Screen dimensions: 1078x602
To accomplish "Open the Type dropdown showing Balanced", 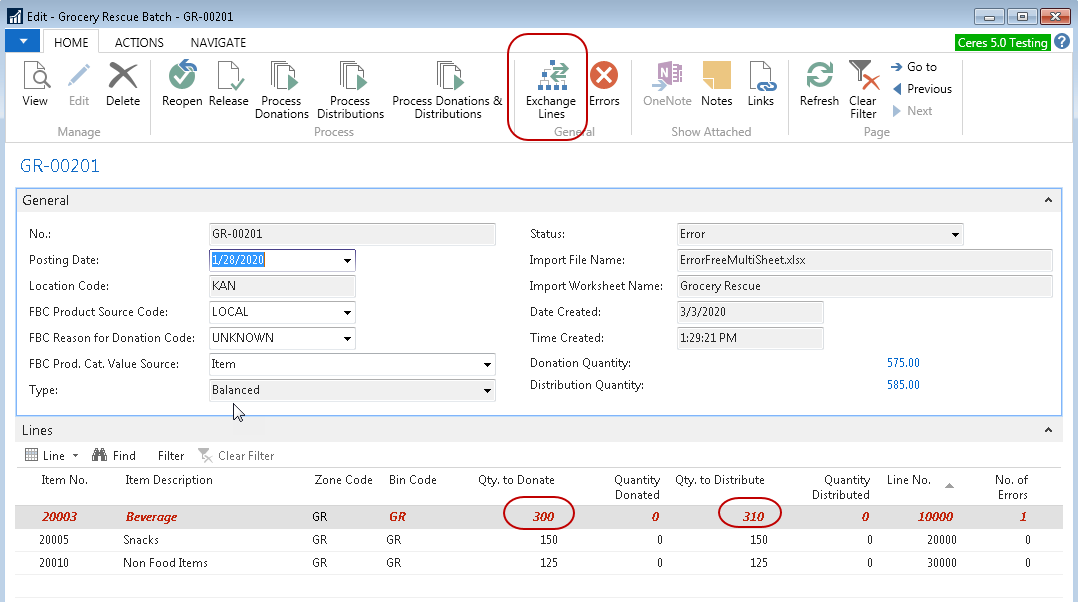I will point(487,391).
